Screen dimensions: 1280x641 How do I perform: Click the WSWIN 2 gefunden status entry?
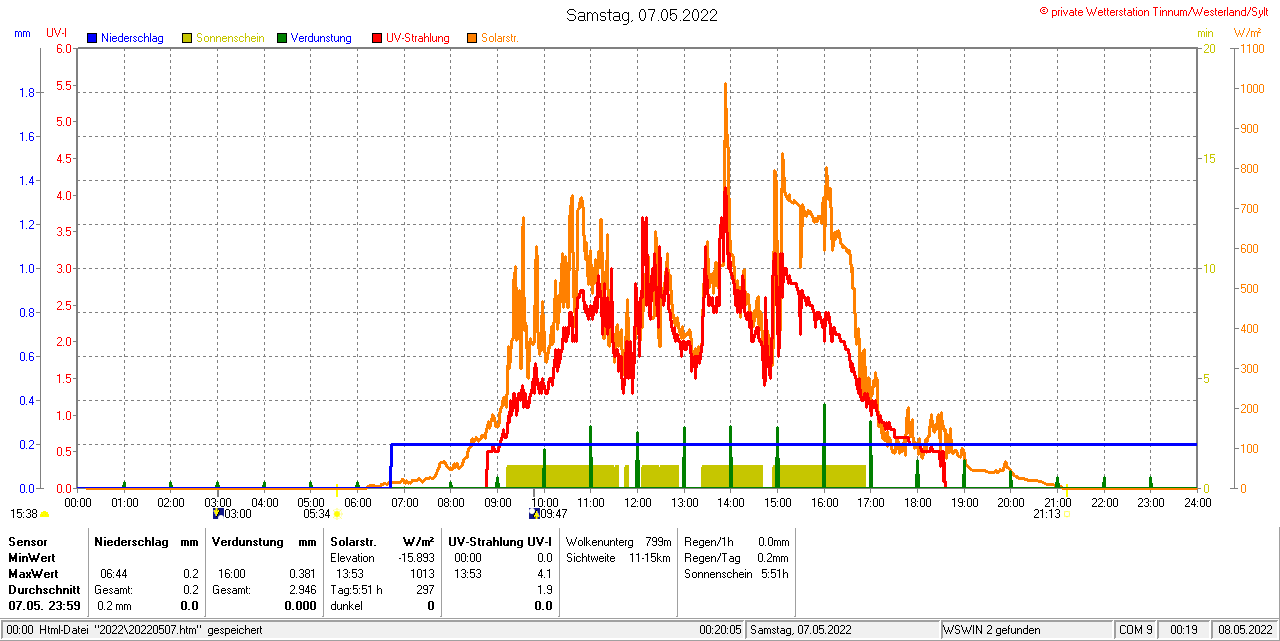(992, 630)
